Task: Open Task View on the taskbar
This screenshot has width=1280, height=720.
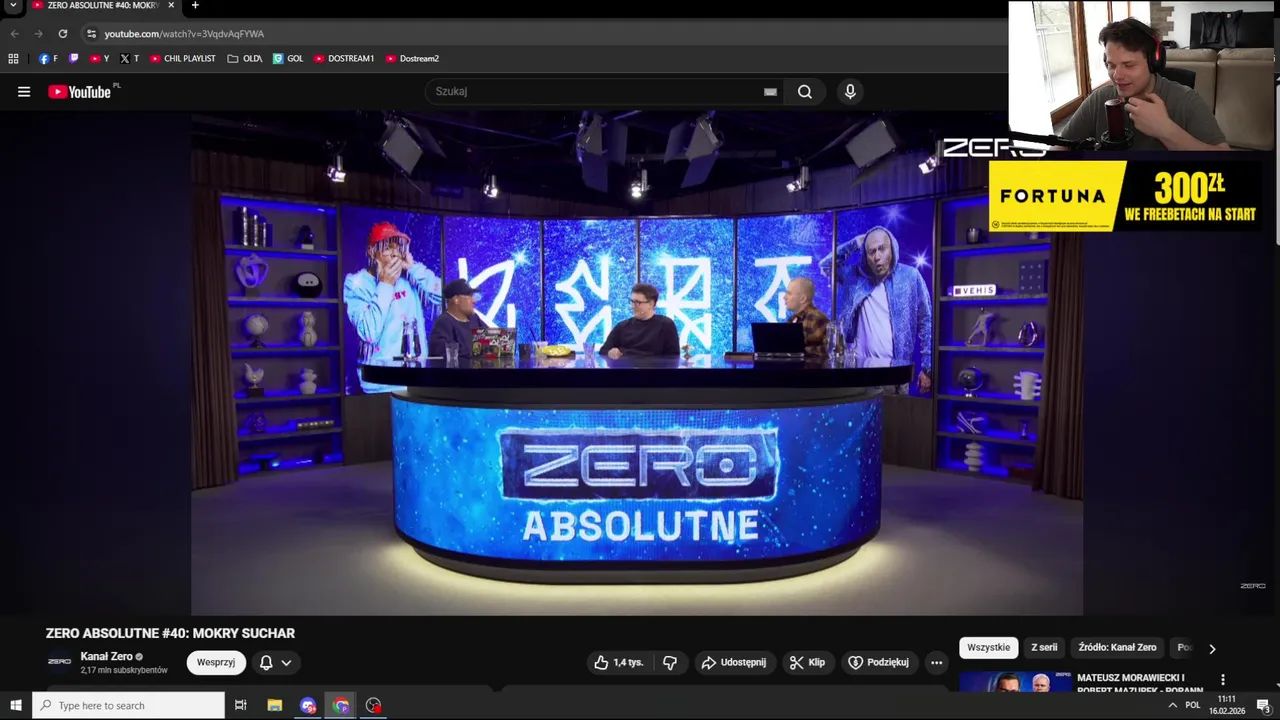Action: (241, 705)
